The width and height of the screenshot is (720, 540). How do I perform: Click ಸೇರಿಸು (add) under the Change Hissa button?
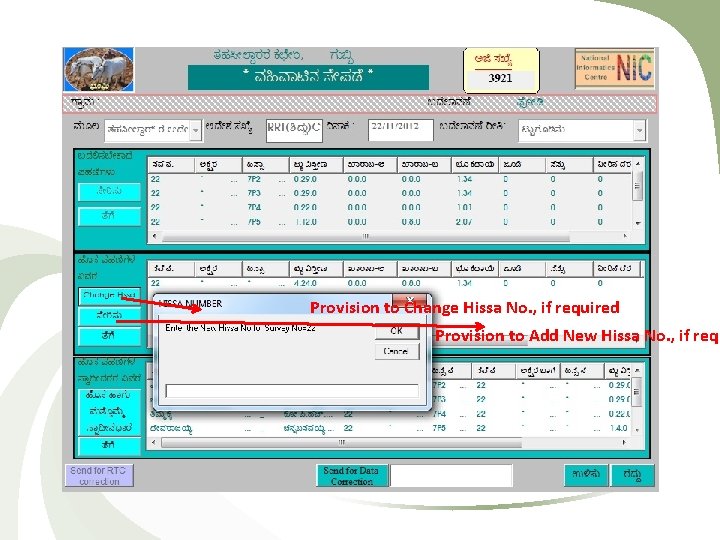(x=109, y=316)
